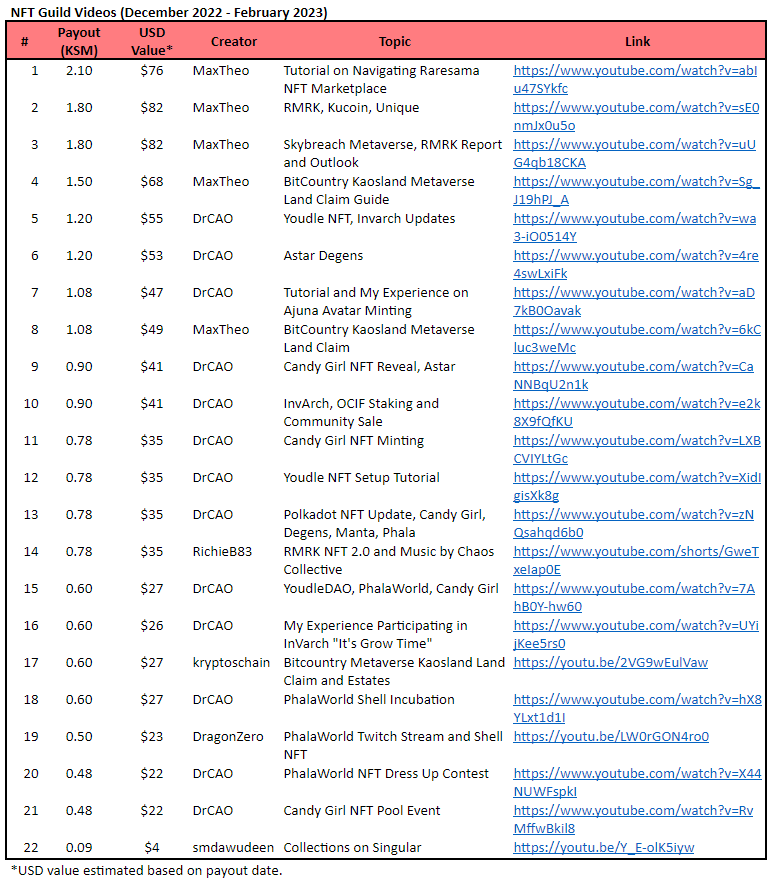This screenshot has width=772, height=882.
Task: Select topic Youdle NFT Setup Tutorial
Action: [361, 478]
